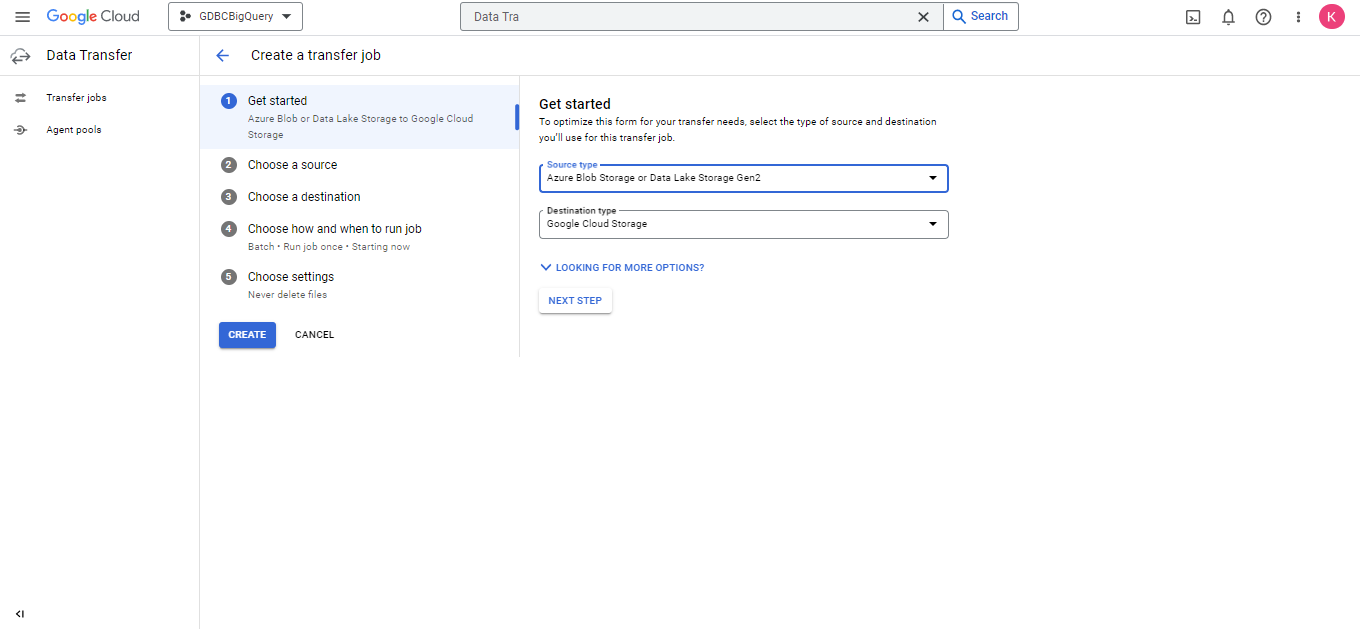1360x629 pixels.
Task: Open the user account avatar K
Action: click(1331, 17)
